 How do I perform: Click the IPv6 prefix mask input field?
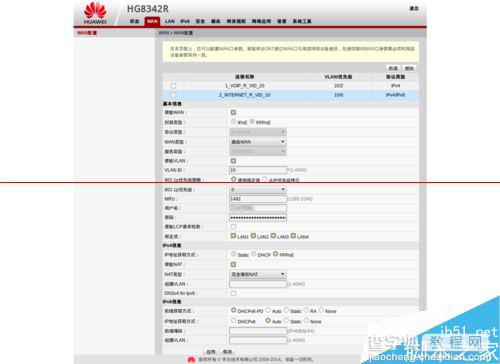click(258, 331)
